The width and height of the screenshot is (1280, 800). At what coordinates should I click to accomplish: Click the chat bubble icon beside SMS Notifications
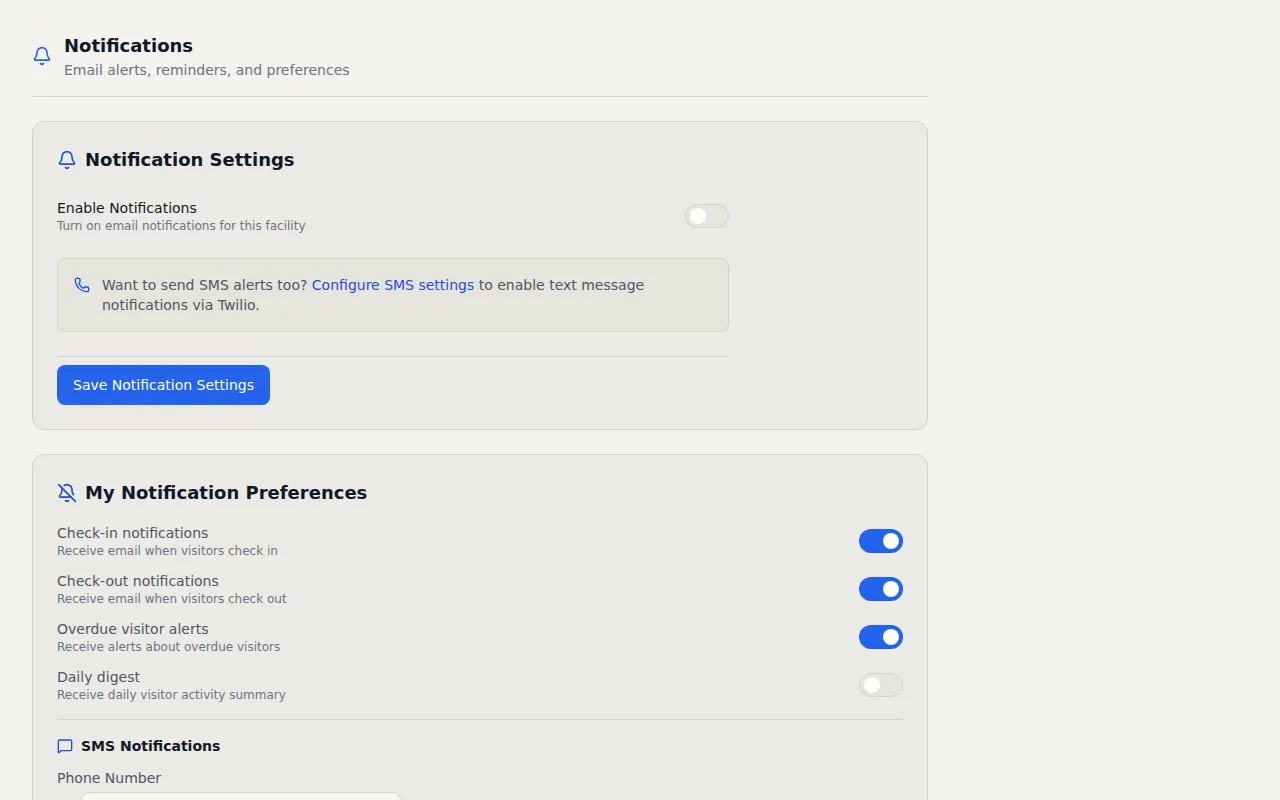pos(65,746)
